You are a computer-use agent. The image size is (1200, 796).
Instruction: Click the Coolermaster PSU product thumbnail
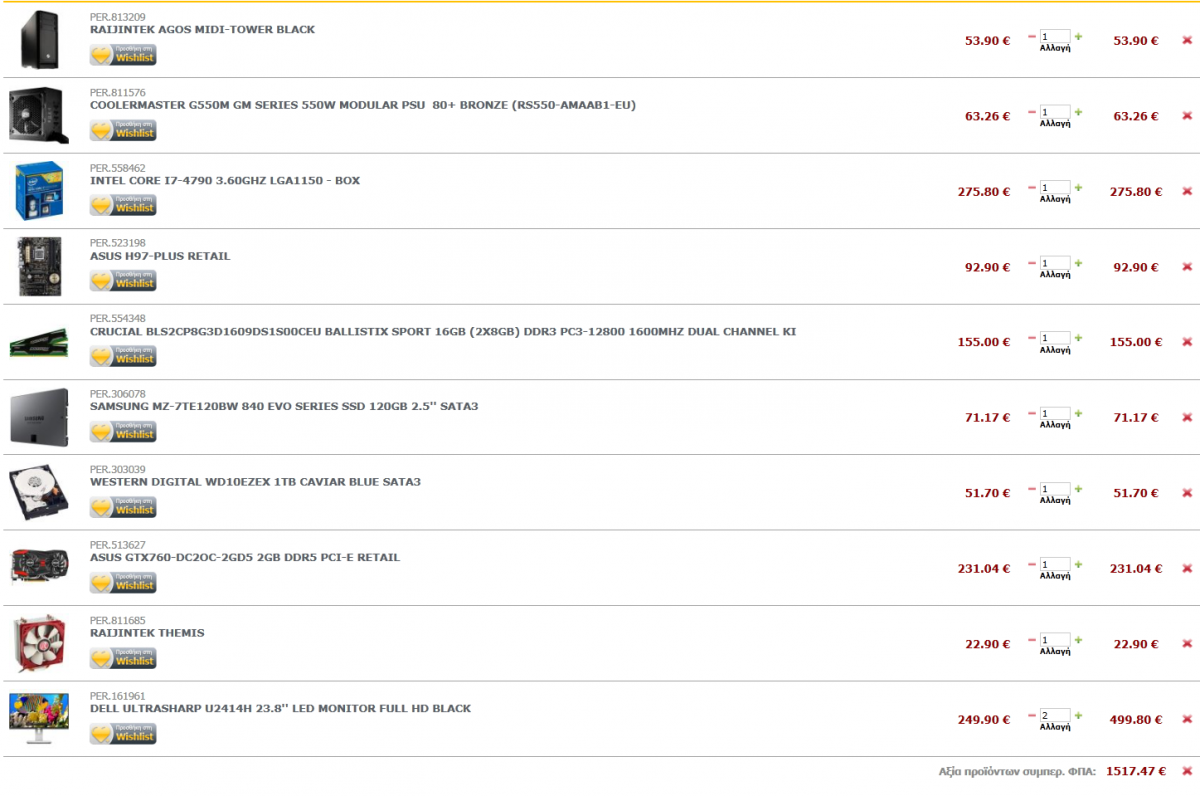(x=39, y=115)
